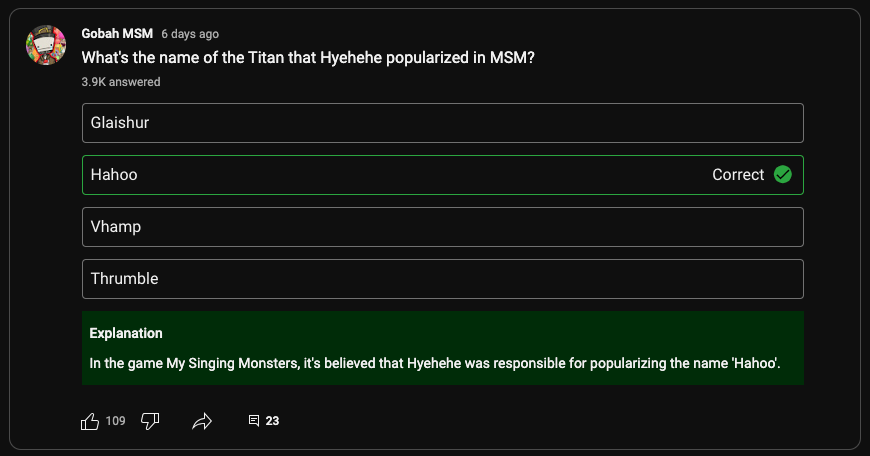Open the Gobah MSM channel avatar

pos(47,44)
